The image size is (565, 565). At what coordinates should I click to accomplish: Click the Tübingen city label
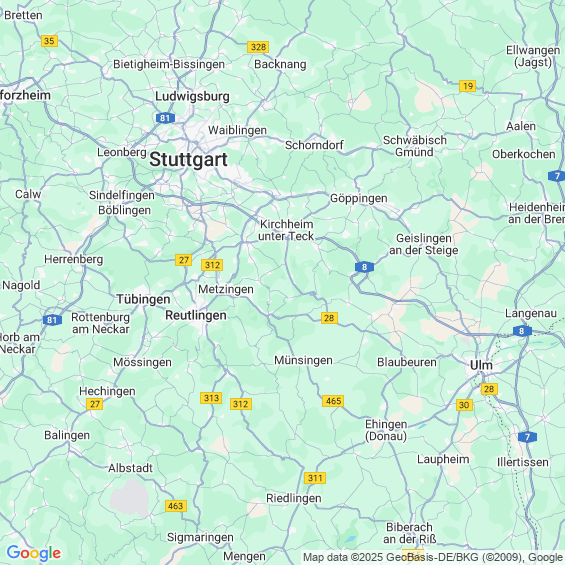coord(143,299)
